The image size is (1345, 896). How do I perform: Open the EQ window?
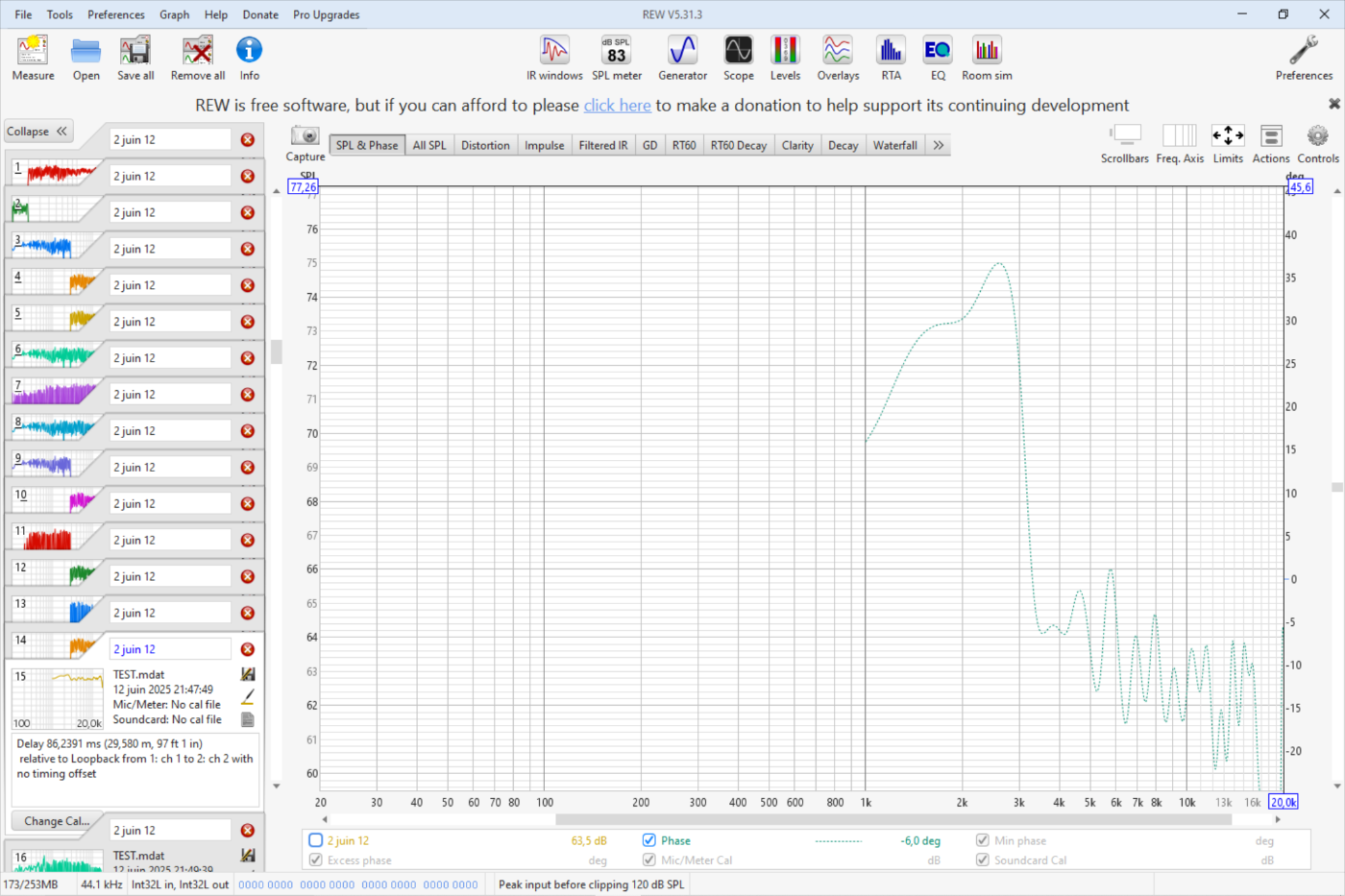938,58
